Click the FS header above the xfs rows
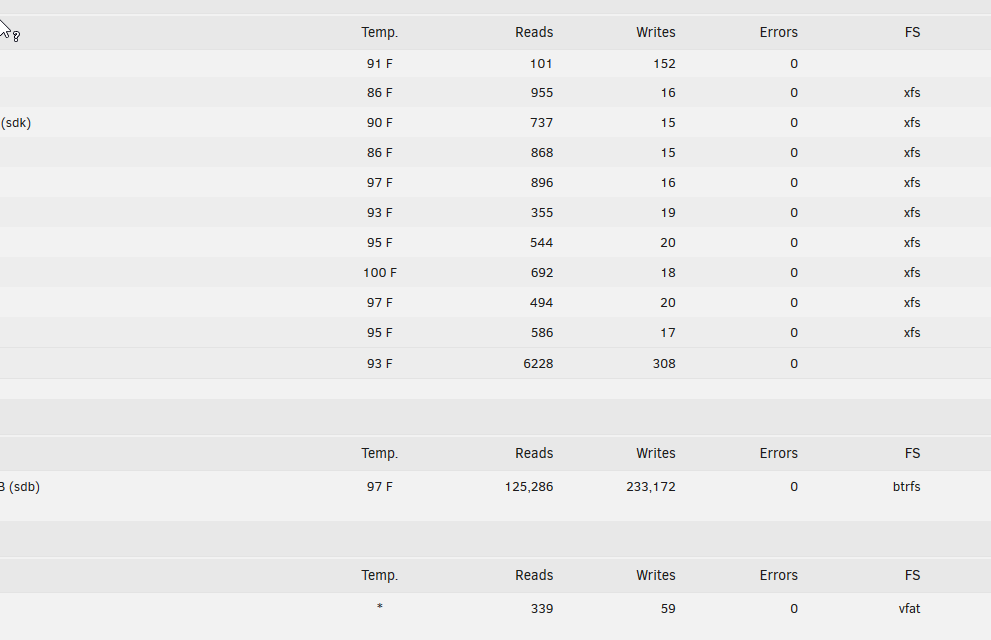 912,32
